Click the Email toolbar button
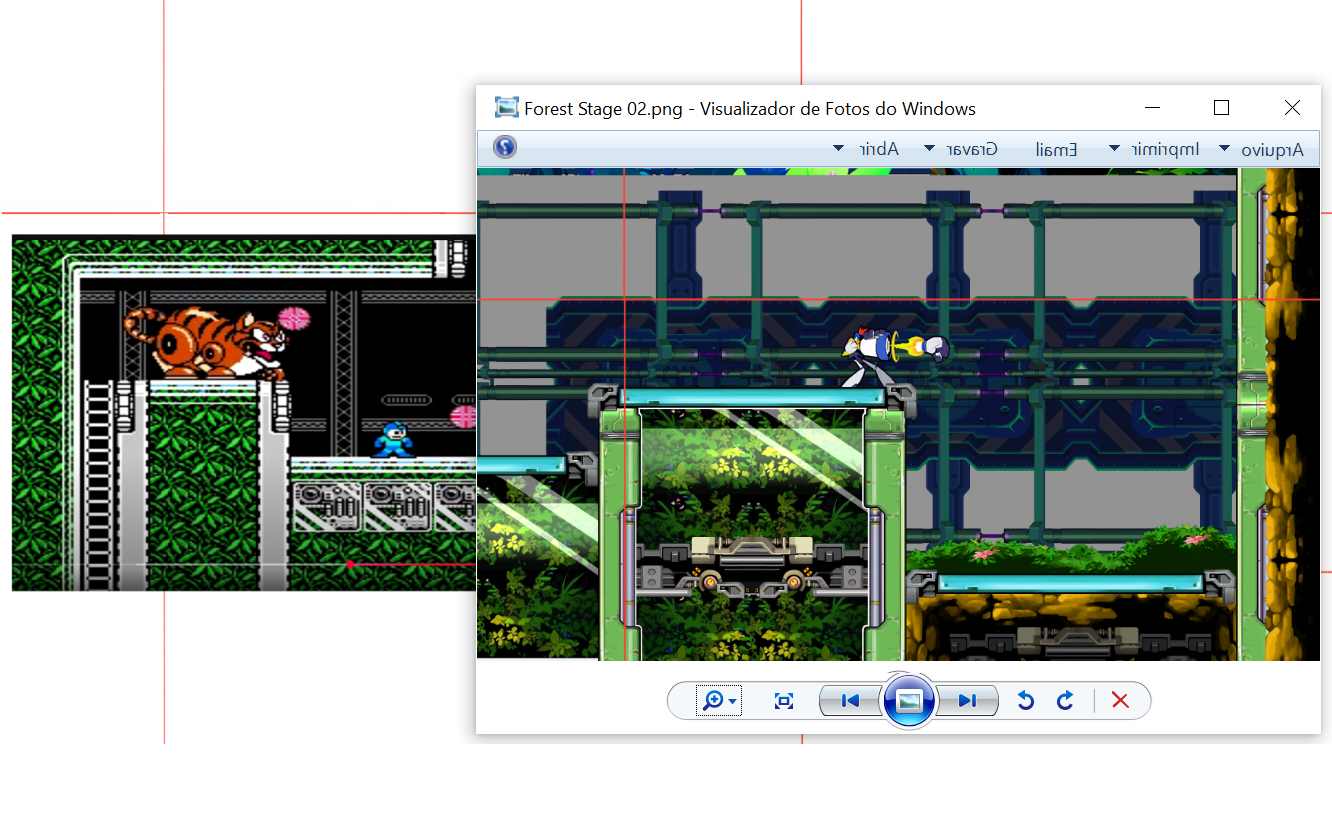The height and width of the screenshot is (814, 1332). click(1056, 149)
